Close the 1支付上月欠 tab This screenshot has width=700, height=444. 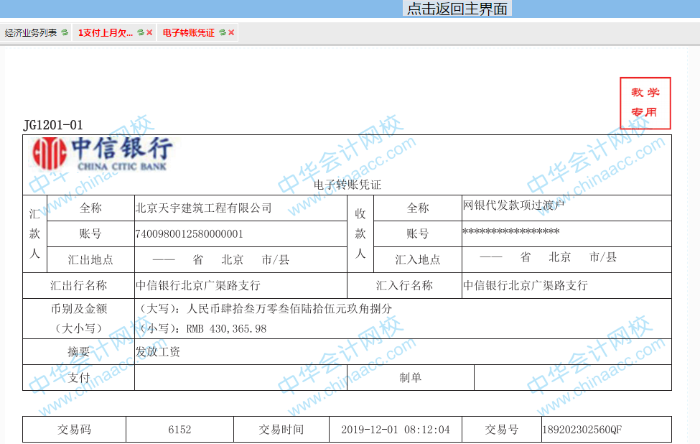coord(150,33)
